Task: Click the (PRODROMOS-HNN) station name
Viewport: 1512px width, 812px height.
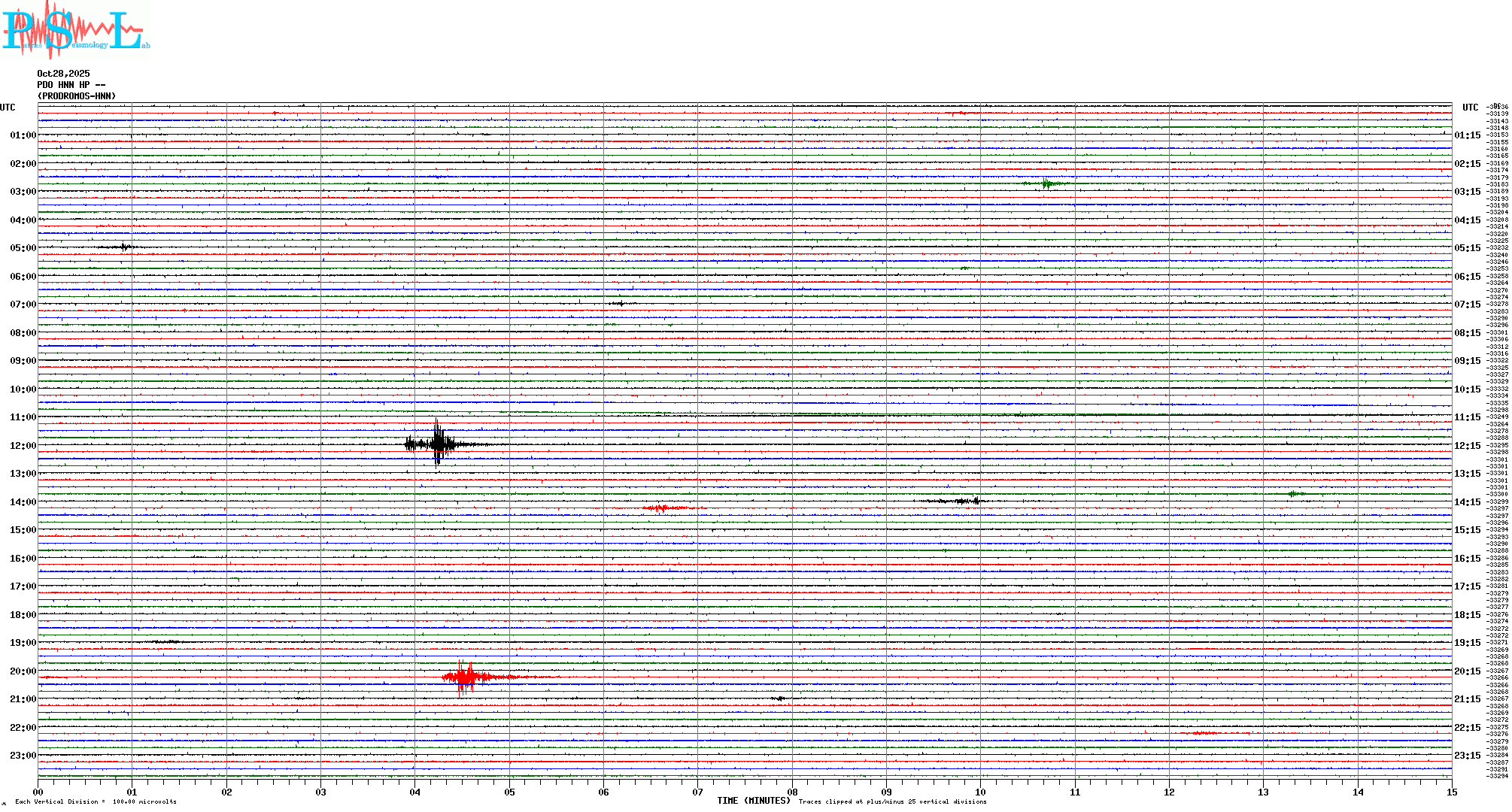Action: pos(77,96)
